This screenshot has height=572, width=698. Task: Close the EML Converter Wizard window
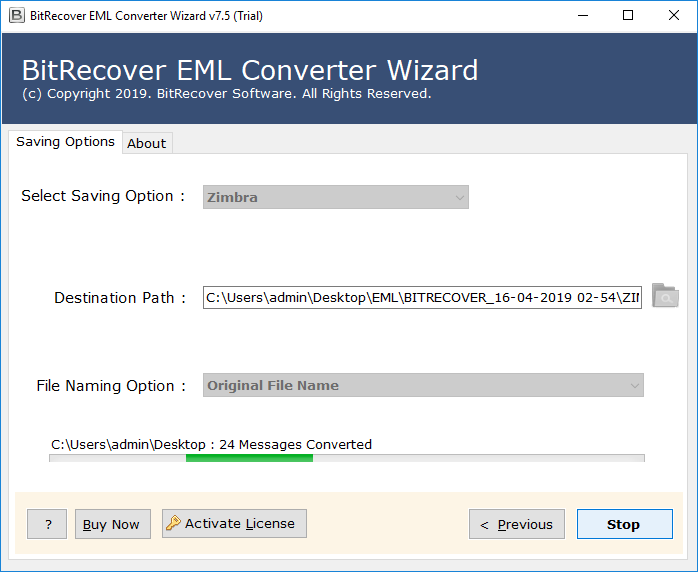(x=674, y=16)
